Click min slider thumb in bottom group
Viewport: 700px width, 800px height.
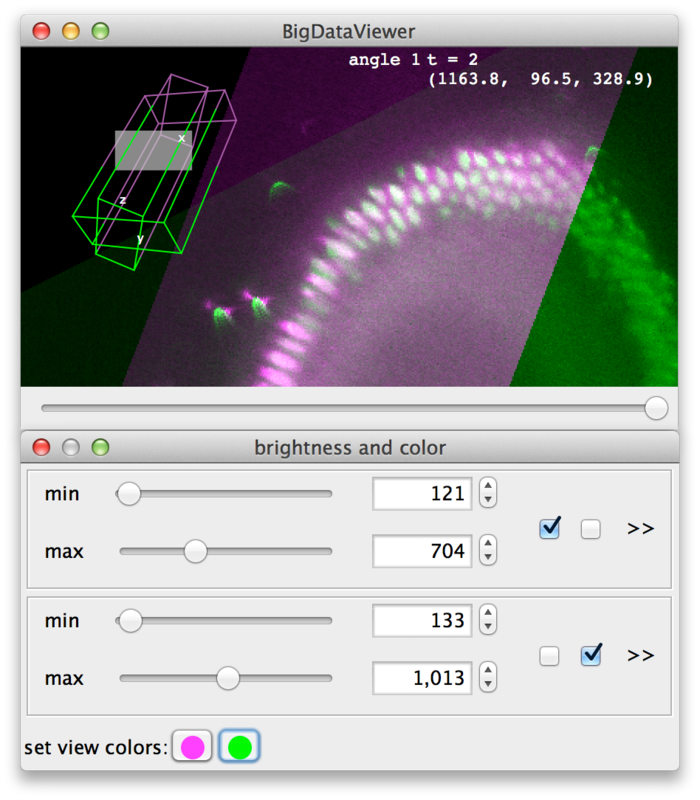click(130, 621)
